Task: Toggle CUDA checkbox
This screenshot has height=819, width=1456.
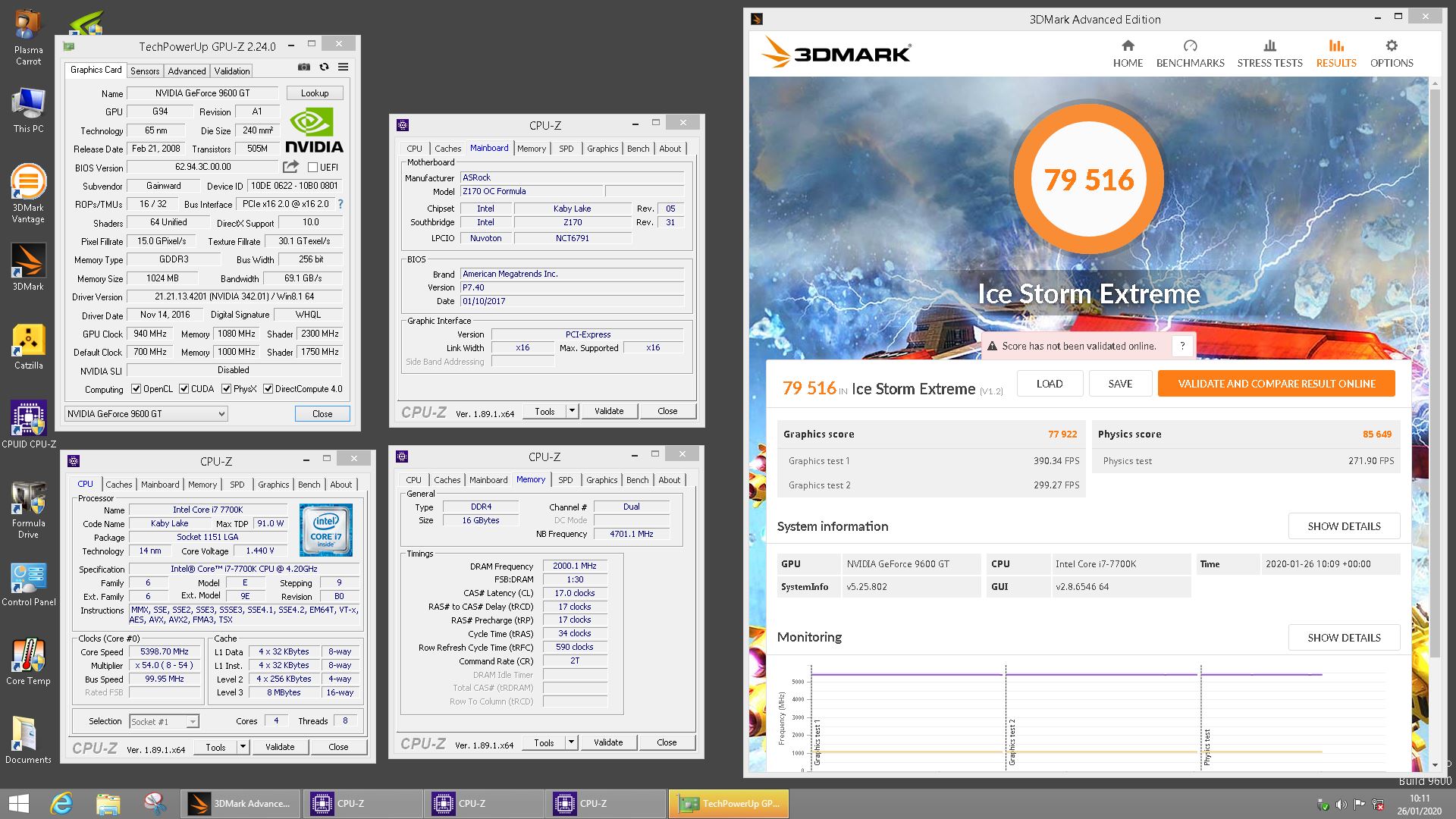Action: [x=184, y=389]
